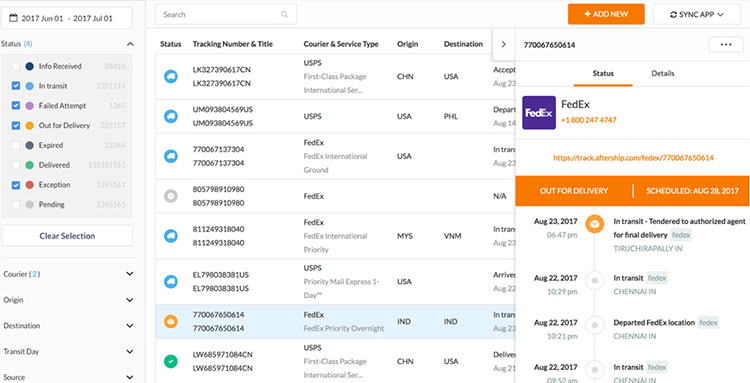Click timeline marker for Departed FedEx location
The image size is (750, 383).
(x=595, y=325)
